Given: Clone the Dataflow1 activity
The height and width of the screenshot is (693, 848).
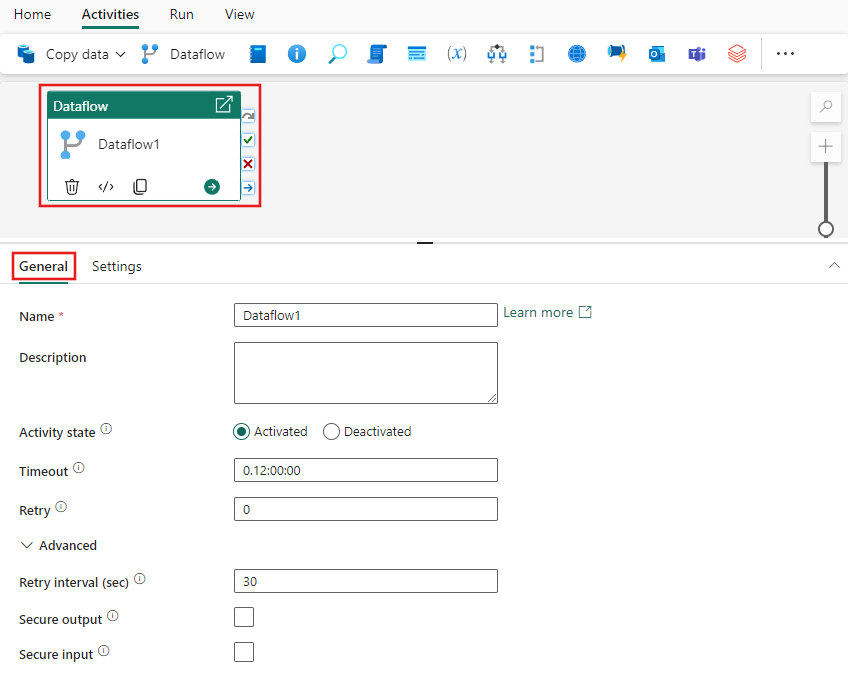Looking at the screenshot, I should point(139,186).
